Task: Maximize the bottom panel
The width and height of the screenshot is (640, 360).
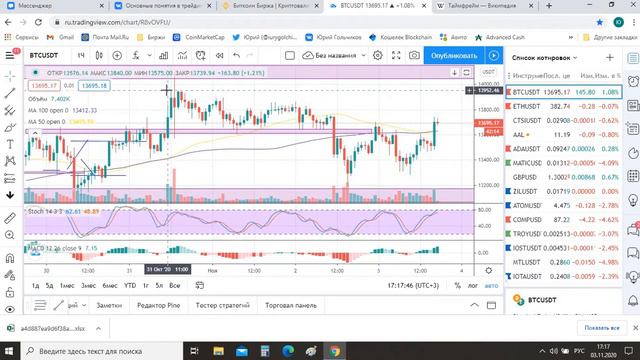Action: (x=491, y=305)
